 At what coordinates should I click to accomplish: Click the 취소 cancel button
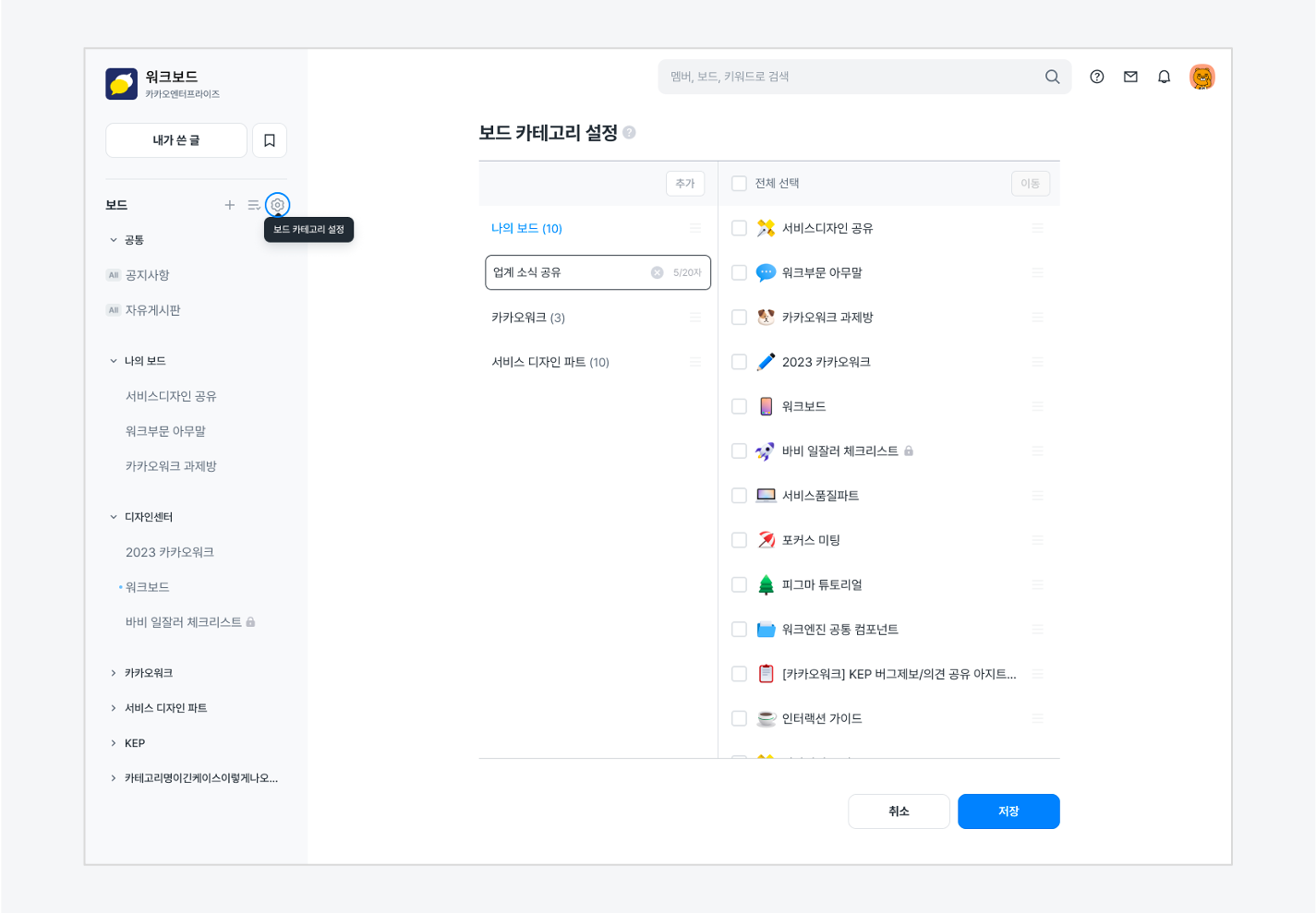[899, 811]
